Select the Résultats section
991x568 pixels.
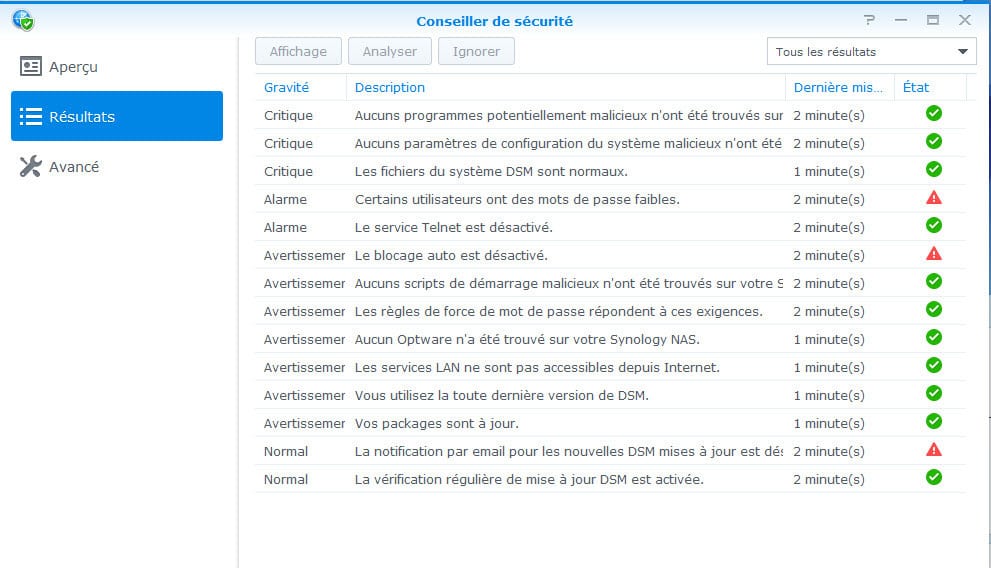coord(117,116)
